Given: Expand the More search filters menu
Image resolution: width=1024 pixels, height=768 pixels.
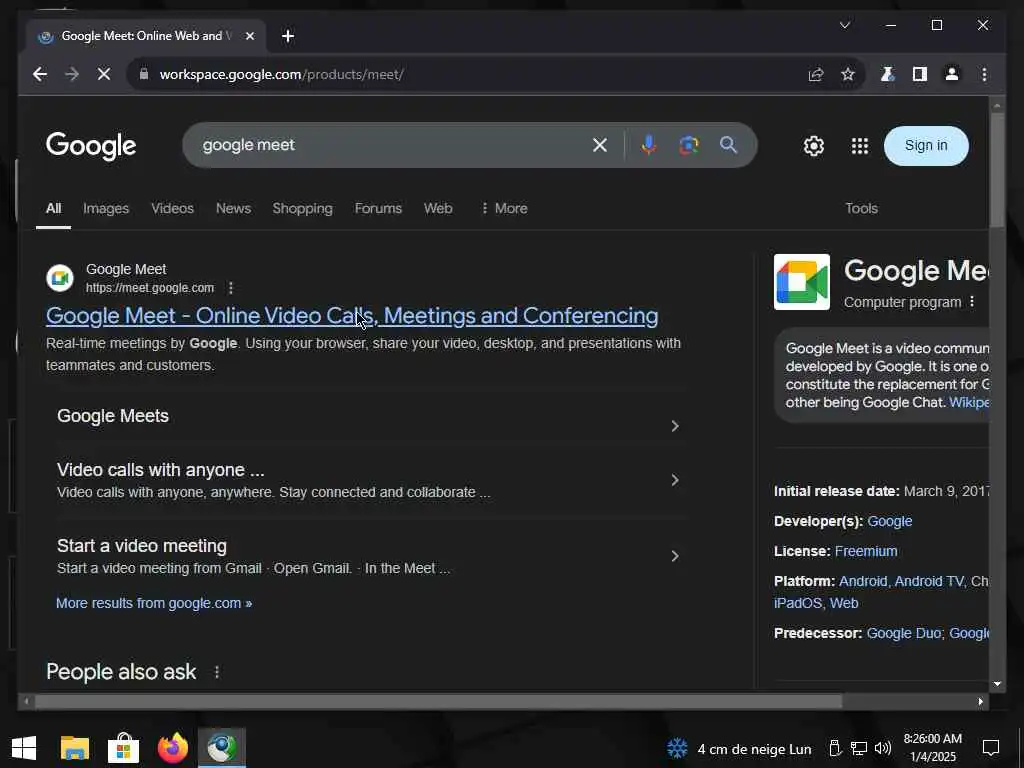Looking at the screenshot, I should click(504, 208).
